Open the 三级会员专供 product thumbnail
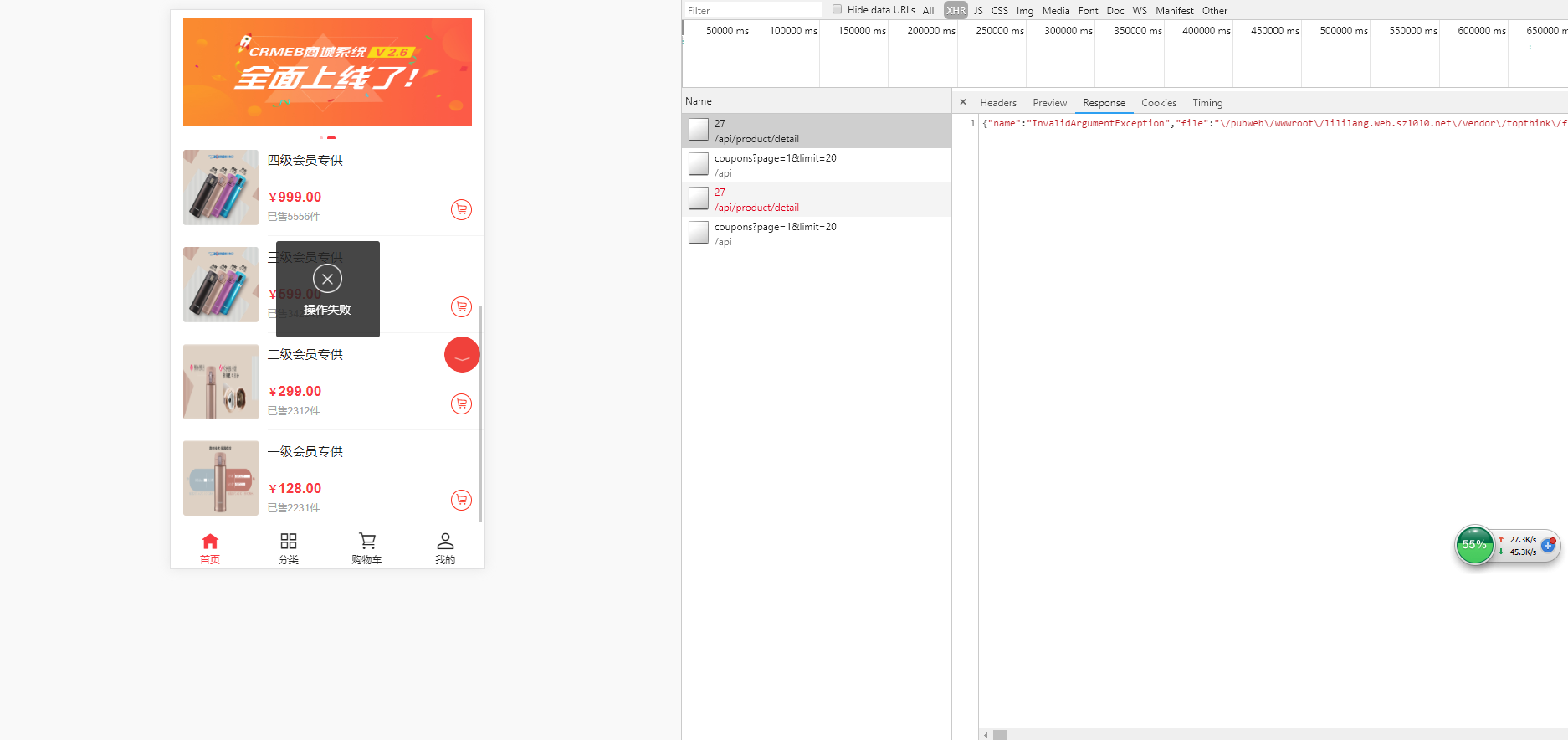 tap(221, 285)
